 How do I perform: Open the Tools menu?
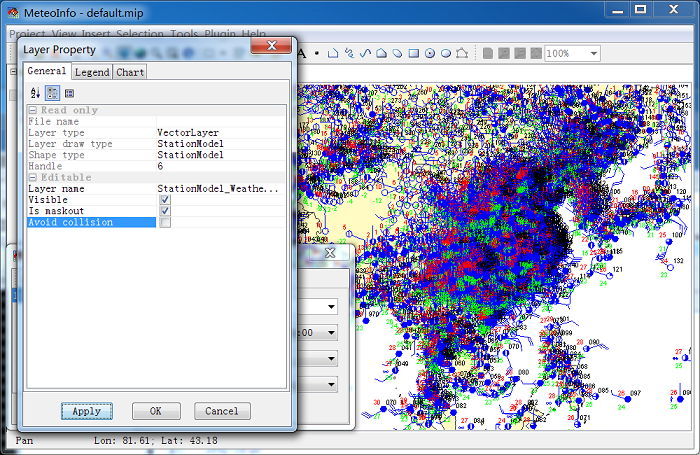(x=184, y=34)
